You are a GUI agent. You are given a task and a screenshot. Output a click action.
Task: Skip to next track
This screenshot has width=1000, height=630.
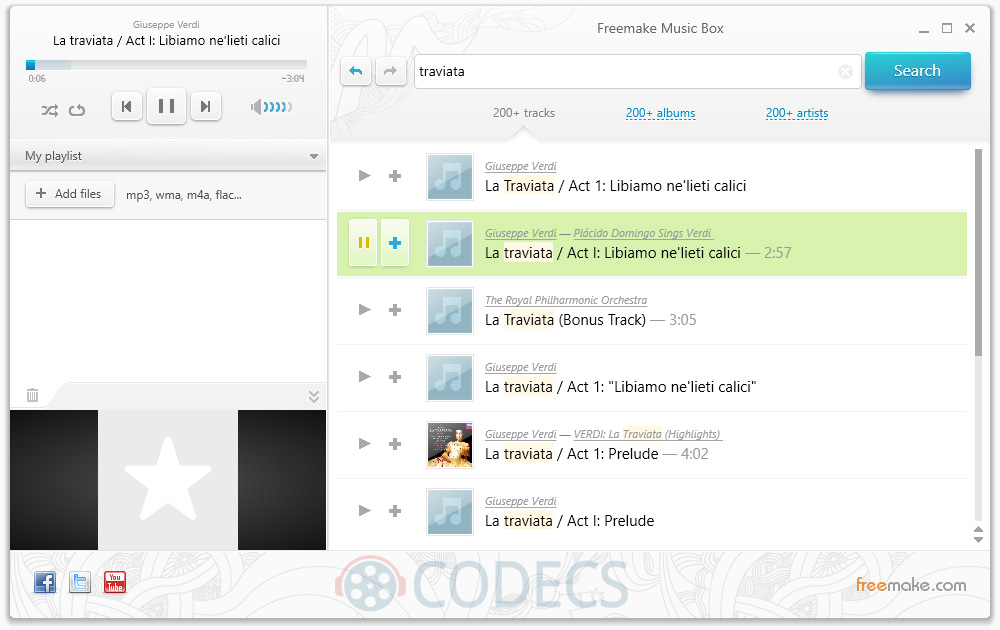coord(205,106)
